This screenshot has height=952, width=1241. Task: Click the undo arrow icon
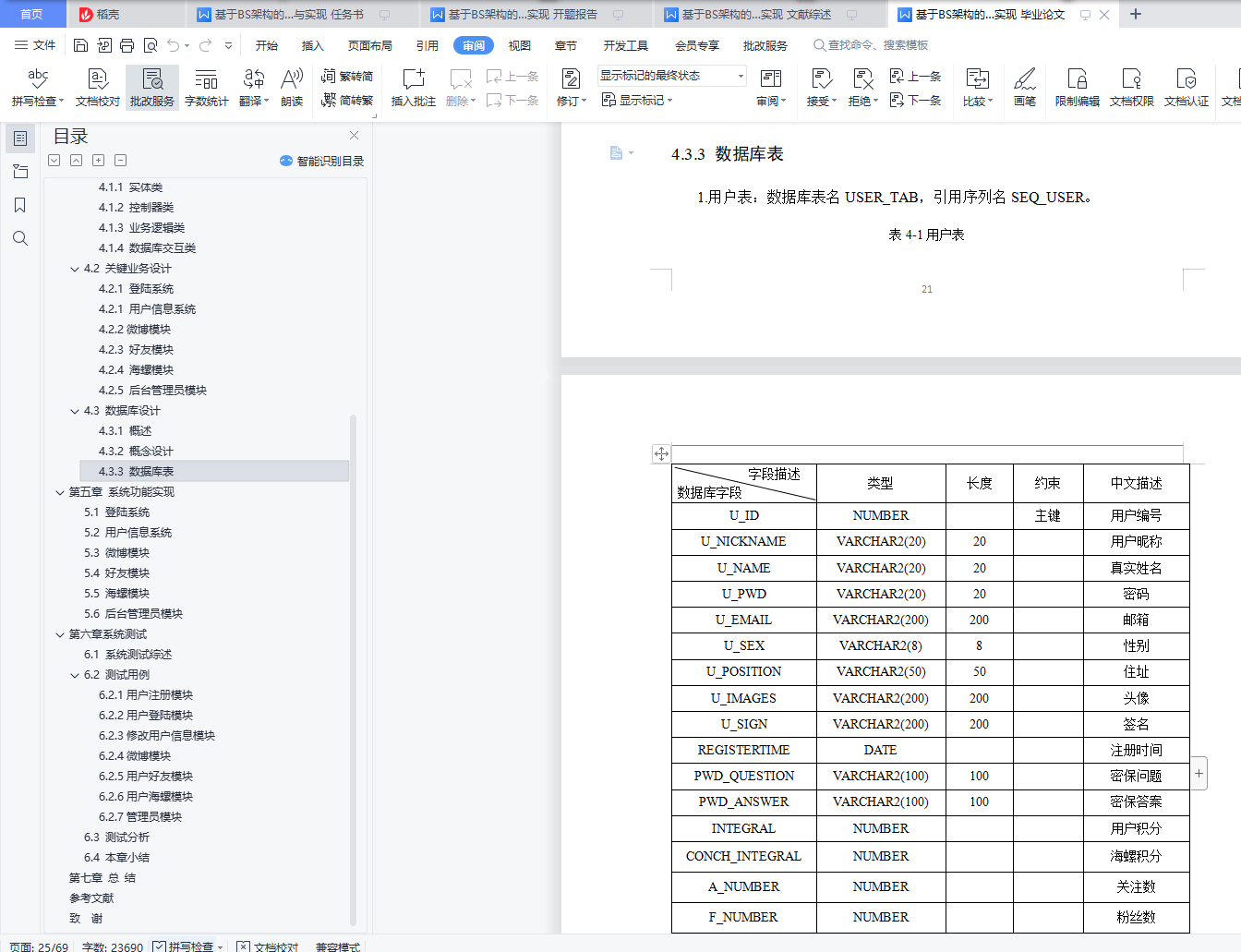173,45
